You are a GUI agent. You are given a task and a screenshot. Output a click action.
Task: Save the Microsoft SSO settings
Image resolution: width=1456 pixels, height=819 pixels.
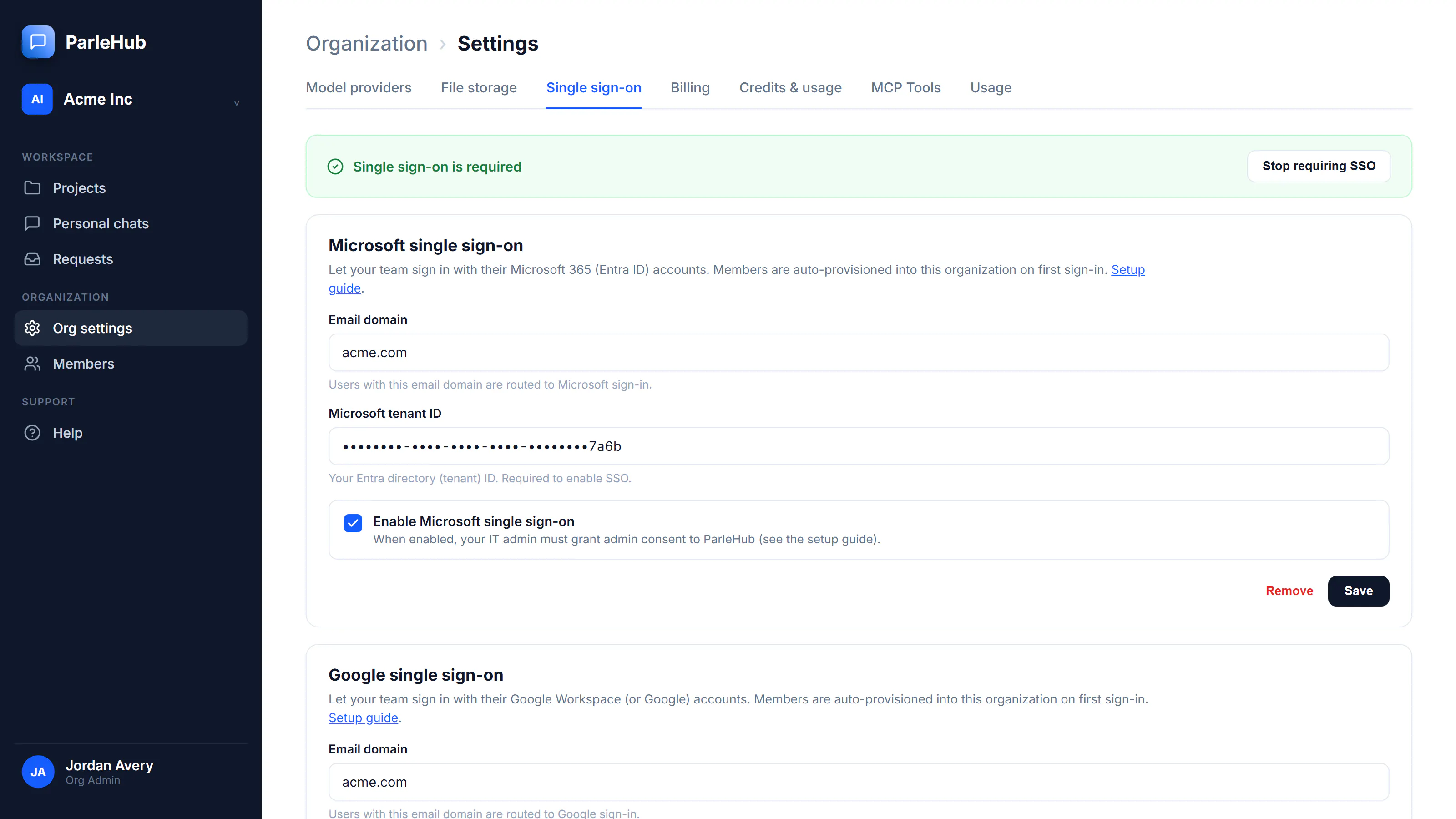(x=1358, y=591)
